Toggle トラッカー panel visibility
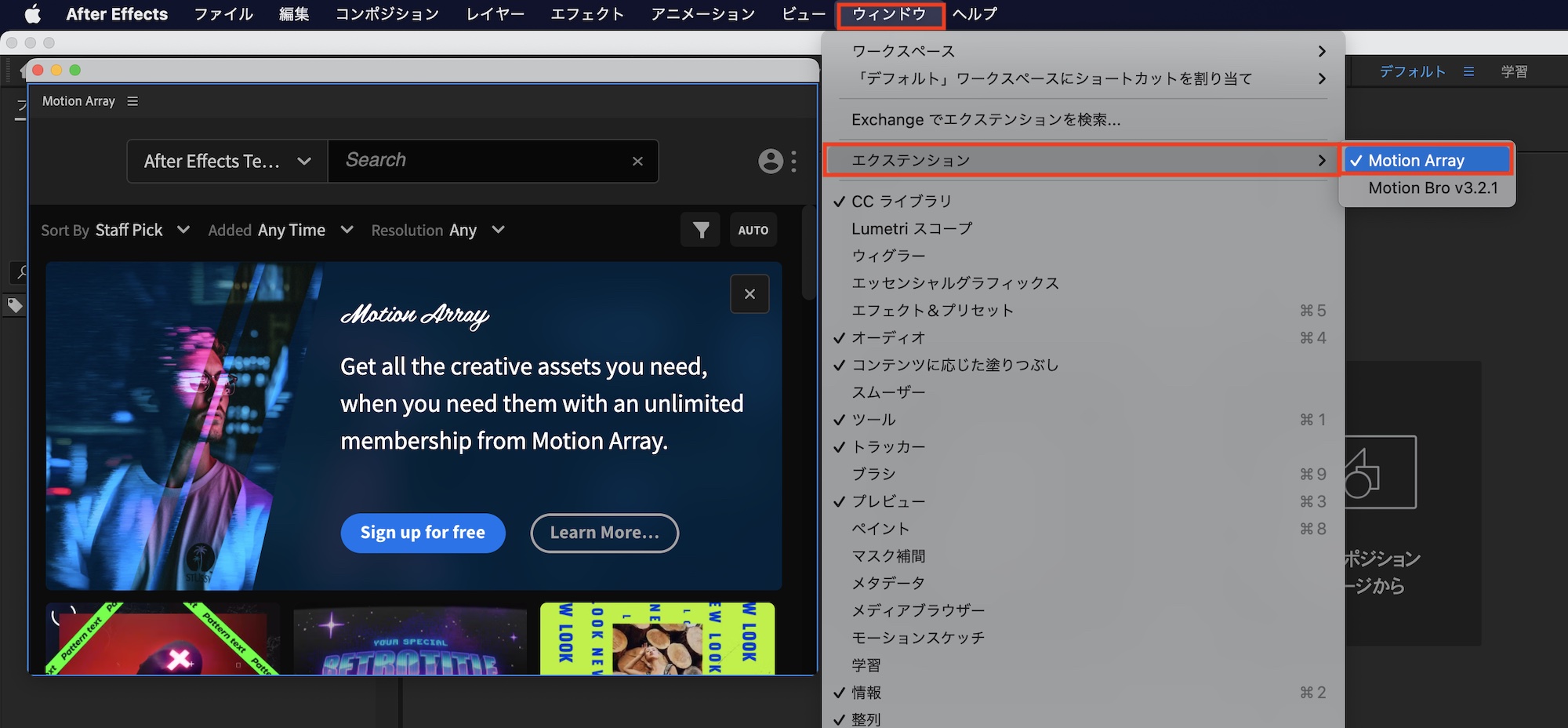This screenshot has height=728, width=1568. (1083, 447)
